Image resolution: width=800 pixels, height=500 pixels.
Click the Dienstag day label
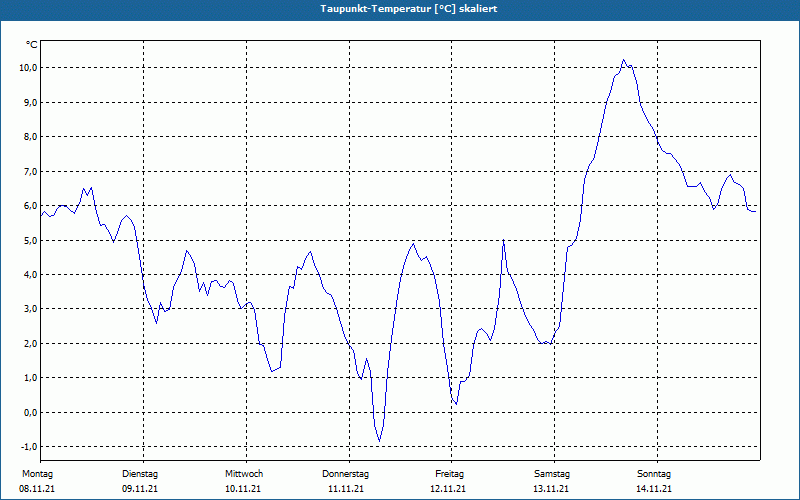tap(140, 474)
